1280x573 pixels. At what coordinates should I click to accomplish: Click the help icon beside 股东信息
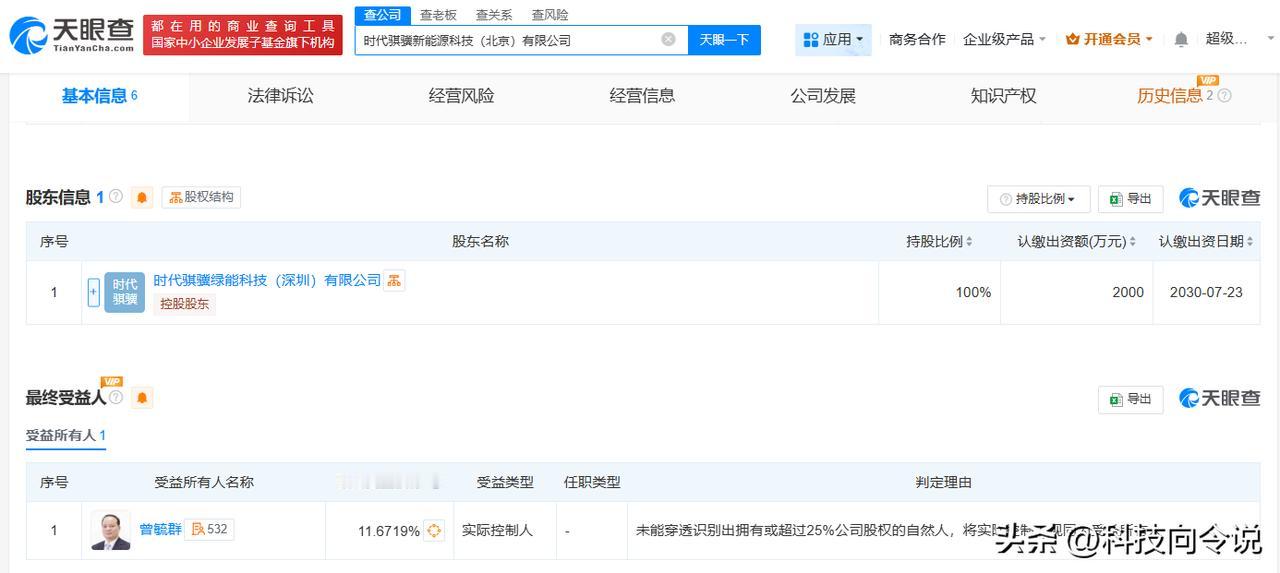(x=116, y=196)
